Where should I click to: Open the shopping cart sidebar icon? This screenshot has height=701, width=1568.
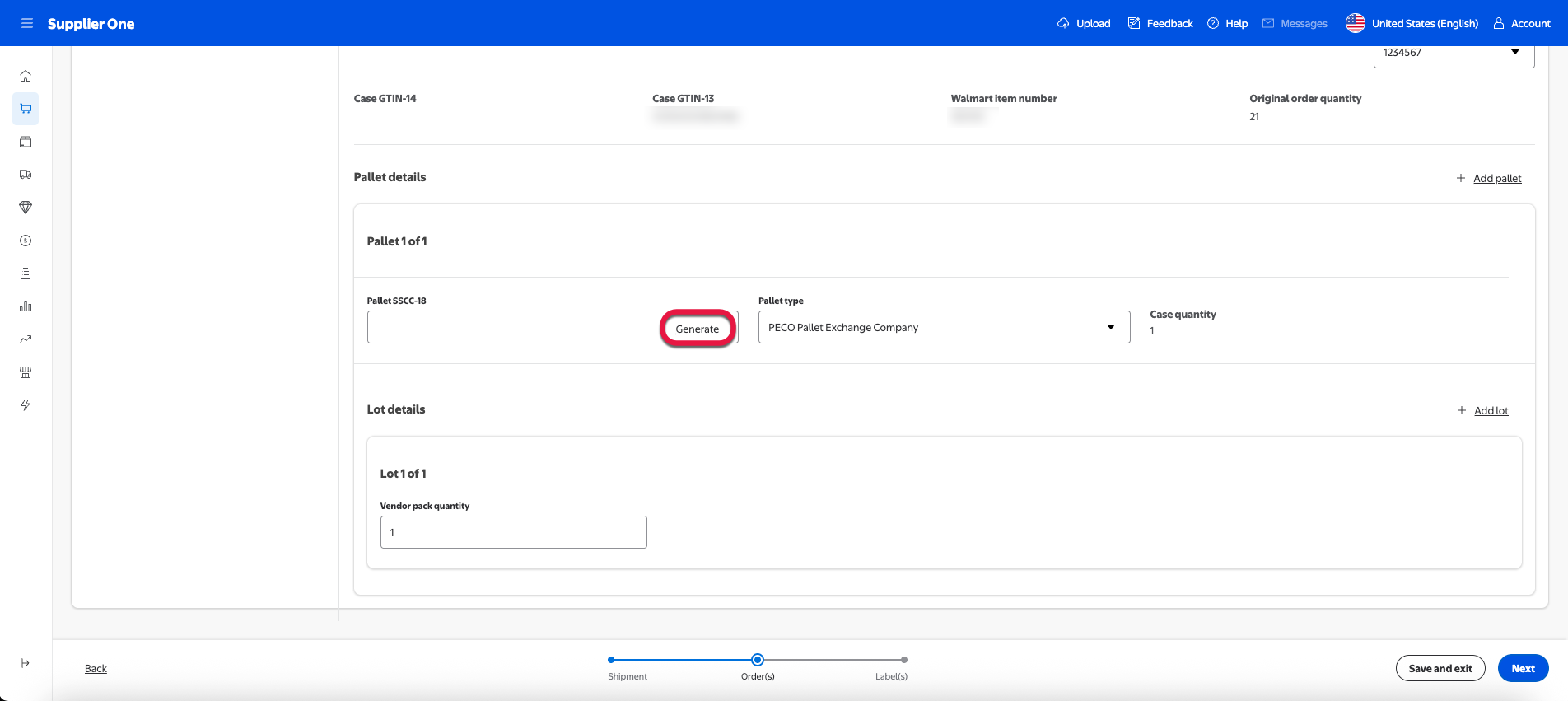[x=26, y=109]
